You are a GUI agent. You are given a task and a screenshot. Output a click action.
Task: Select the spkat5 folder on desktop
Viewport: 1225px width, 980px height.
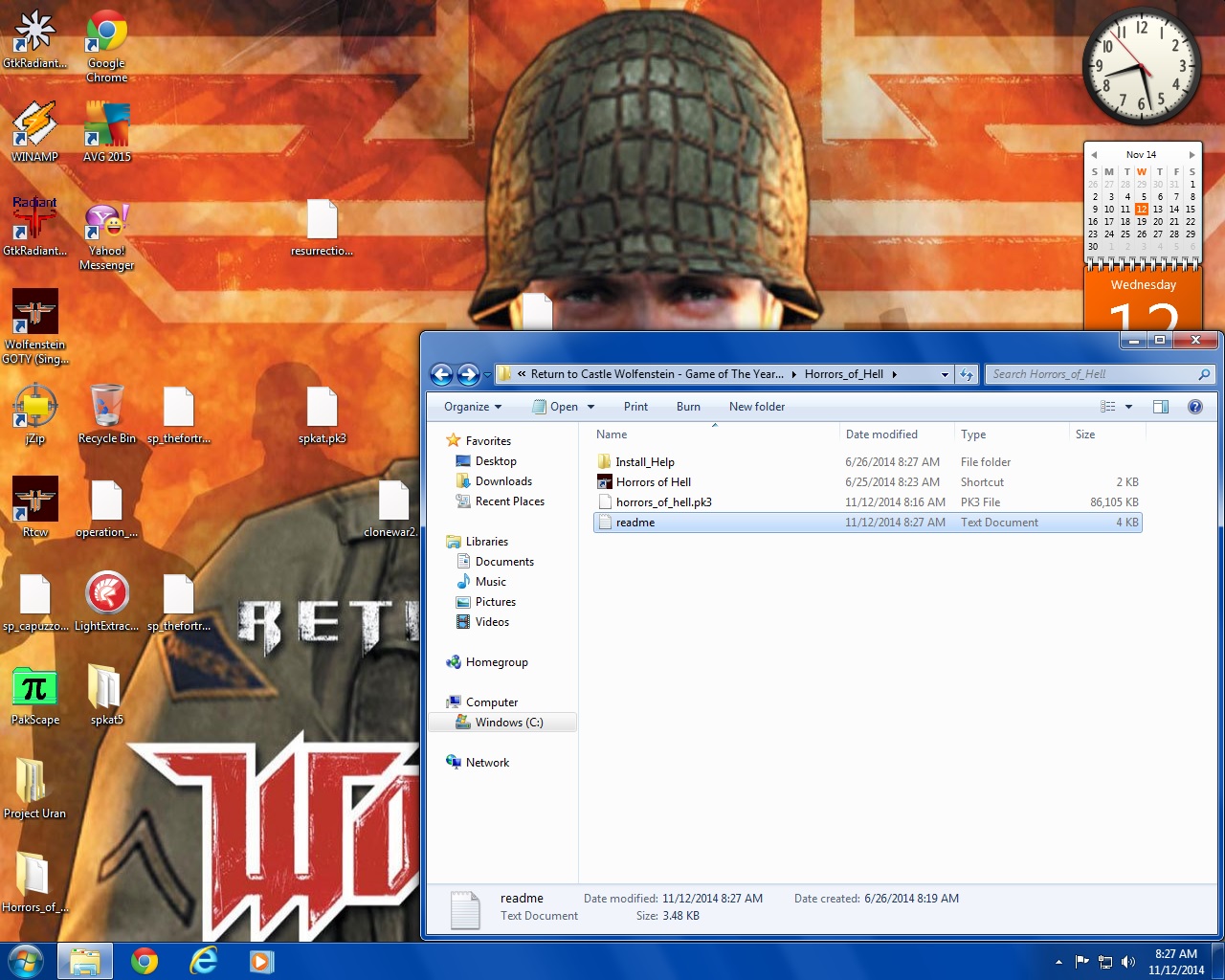click(x=106, y=696)
